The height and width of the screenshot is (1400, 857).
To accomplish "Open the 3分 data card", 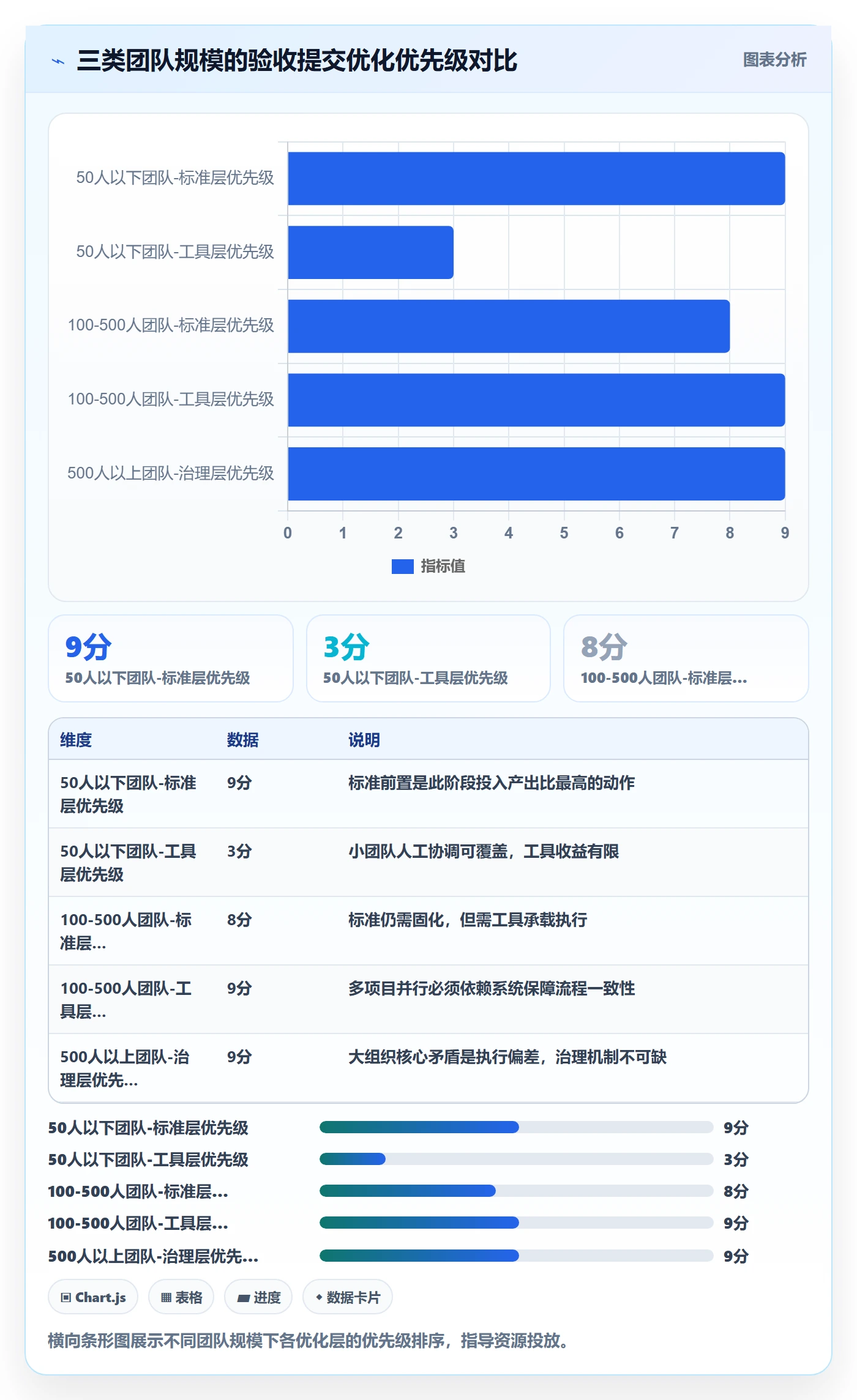I will 428,658.
